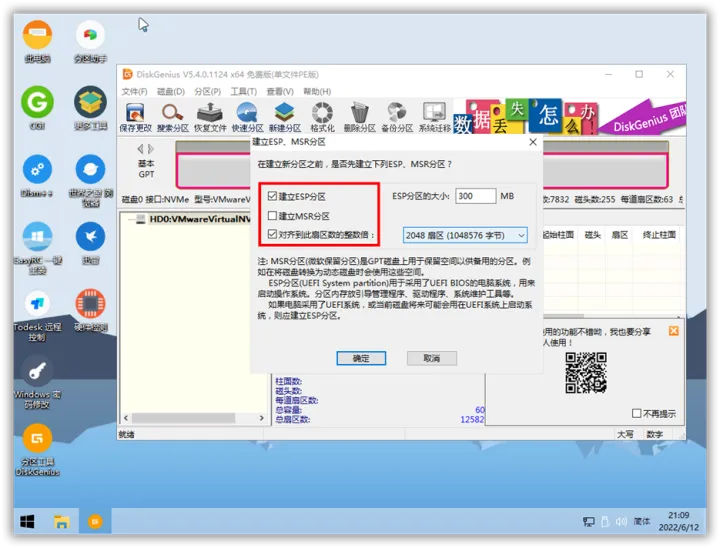Click the horizontal scrollbar in disk tree panel
The image size is (720, 548).
tap(184, 418)
